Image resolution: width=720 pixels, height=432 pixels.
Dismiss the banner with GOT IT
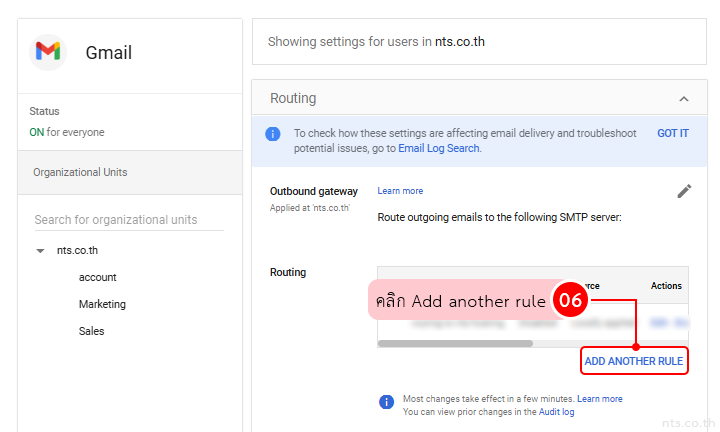pyautogui.click(x=672, y=133)
